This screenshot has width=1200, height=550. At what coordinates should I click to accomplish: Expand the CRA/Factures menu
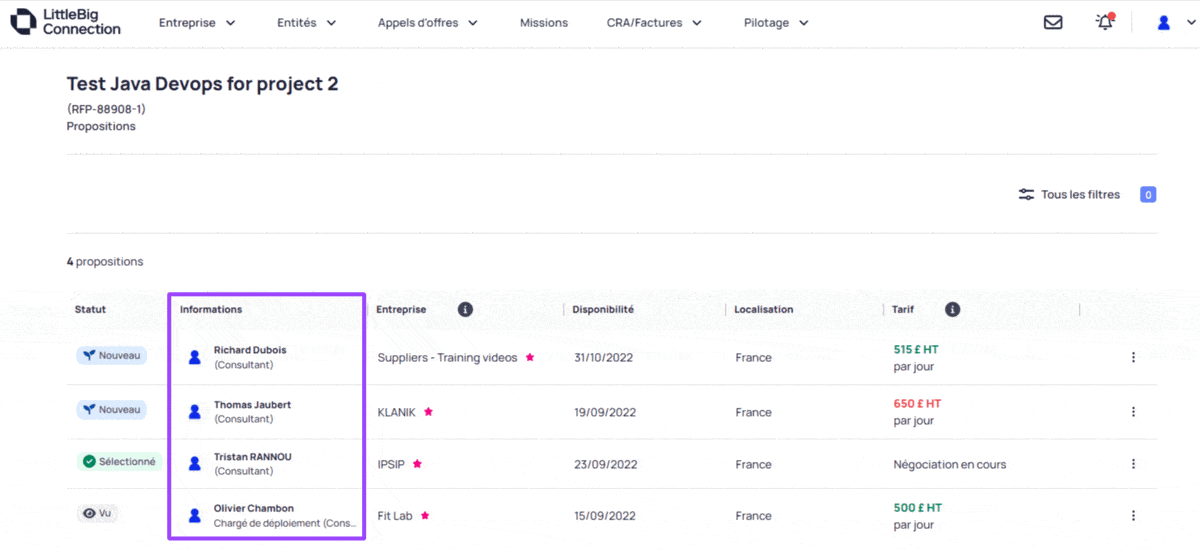click(654, 23)
